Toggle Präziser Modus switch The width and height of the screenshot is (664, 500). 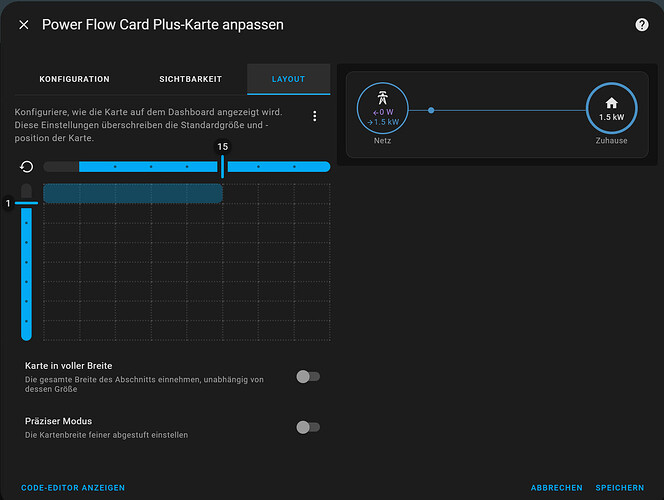(308, 427)
